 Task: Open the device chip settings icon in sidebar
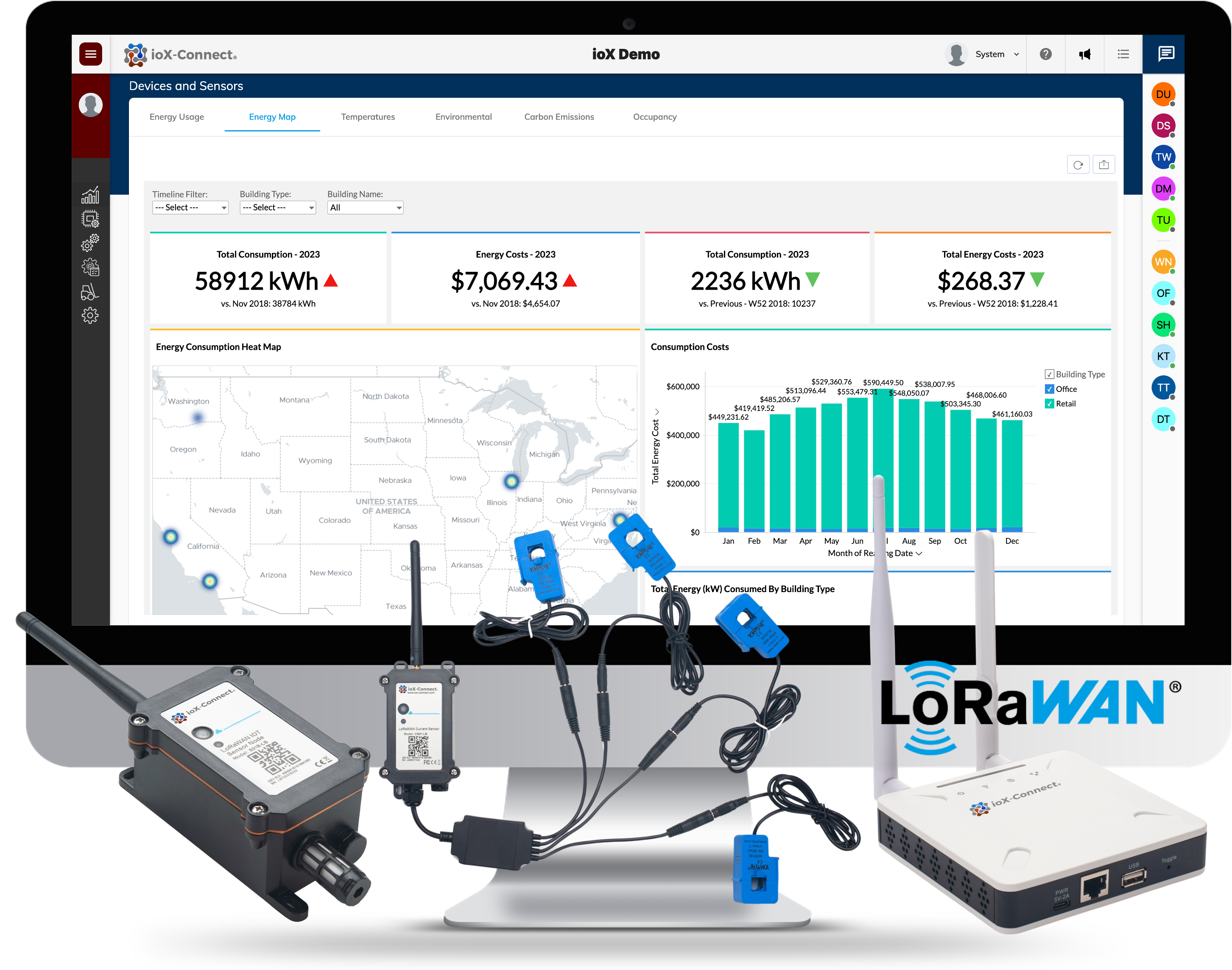91,219
